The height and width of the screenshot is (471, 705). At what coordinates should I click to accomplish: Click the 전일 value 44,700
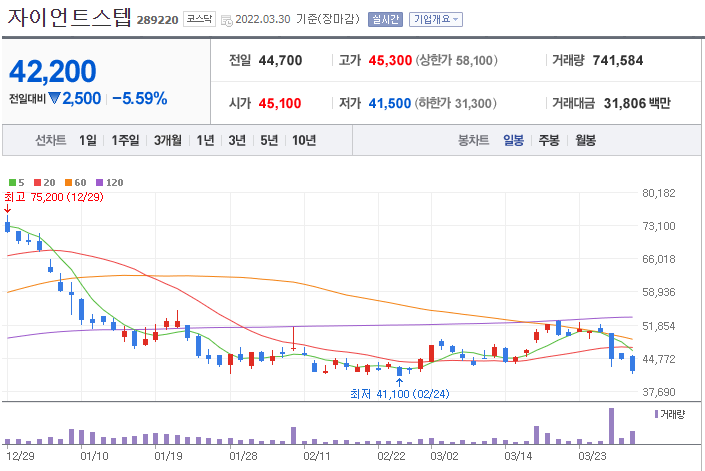click(281, 60)
